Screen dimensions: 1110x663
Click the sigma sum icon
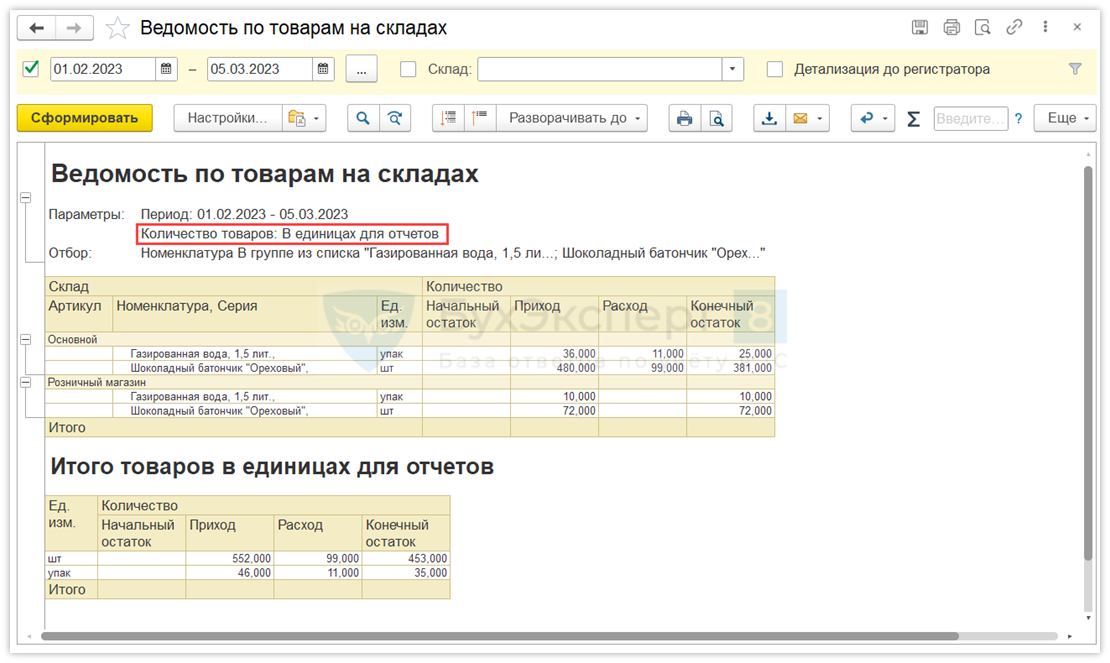point(913,118)
